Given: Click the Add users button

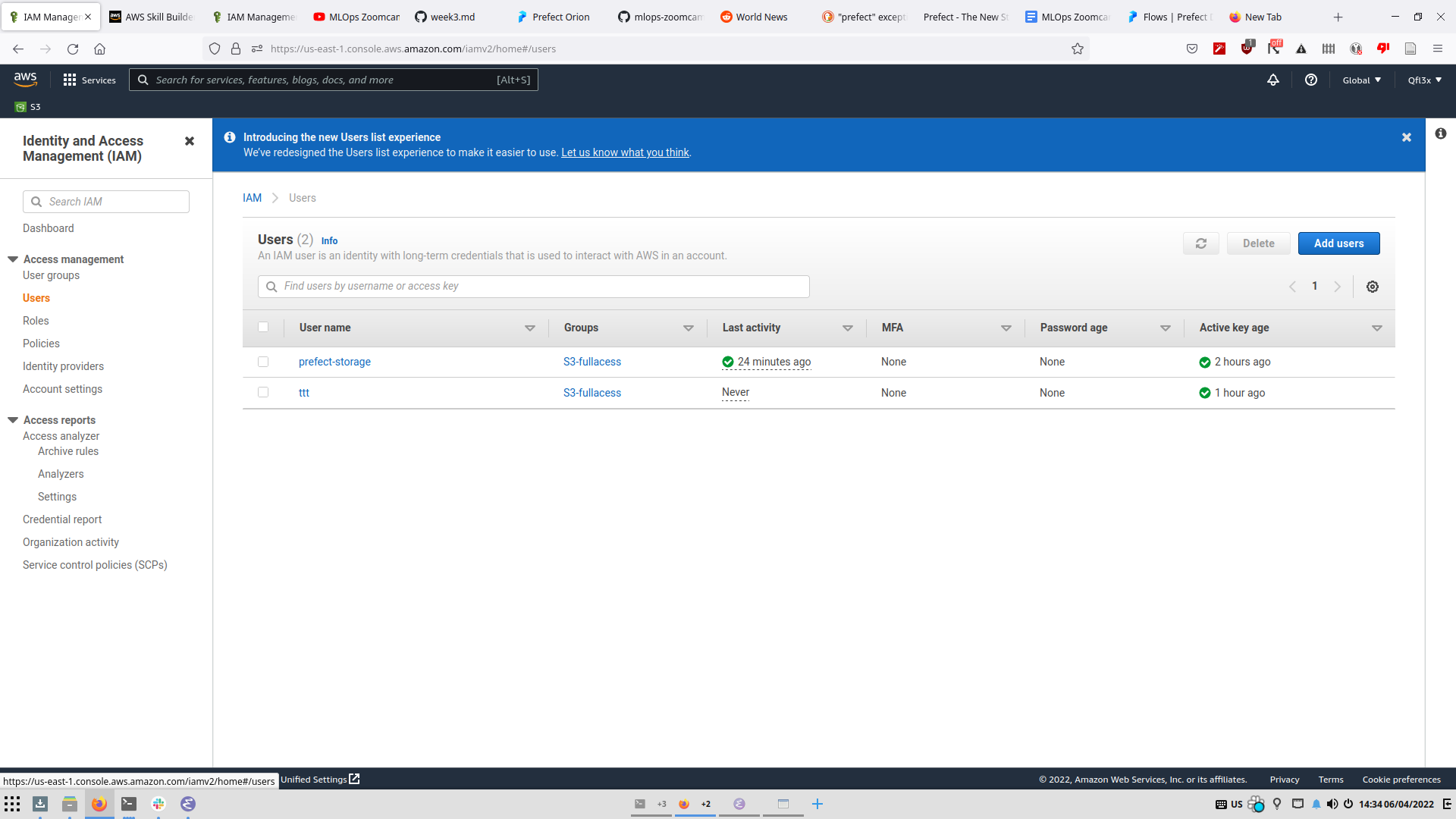Looking at the screenshot, I should (x=1338, y=243).
